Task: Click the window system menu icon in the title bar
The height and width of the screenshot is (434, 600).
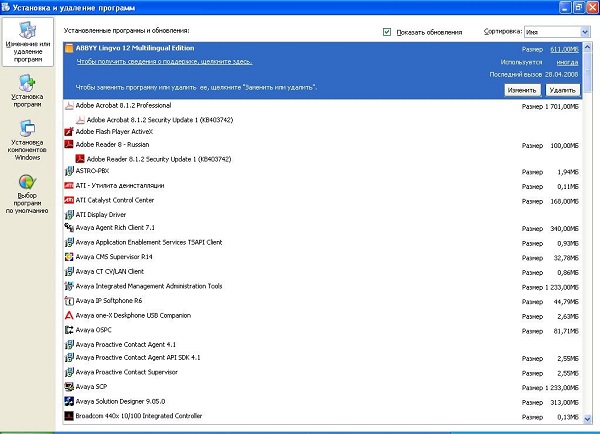Action: click(6, 7)
